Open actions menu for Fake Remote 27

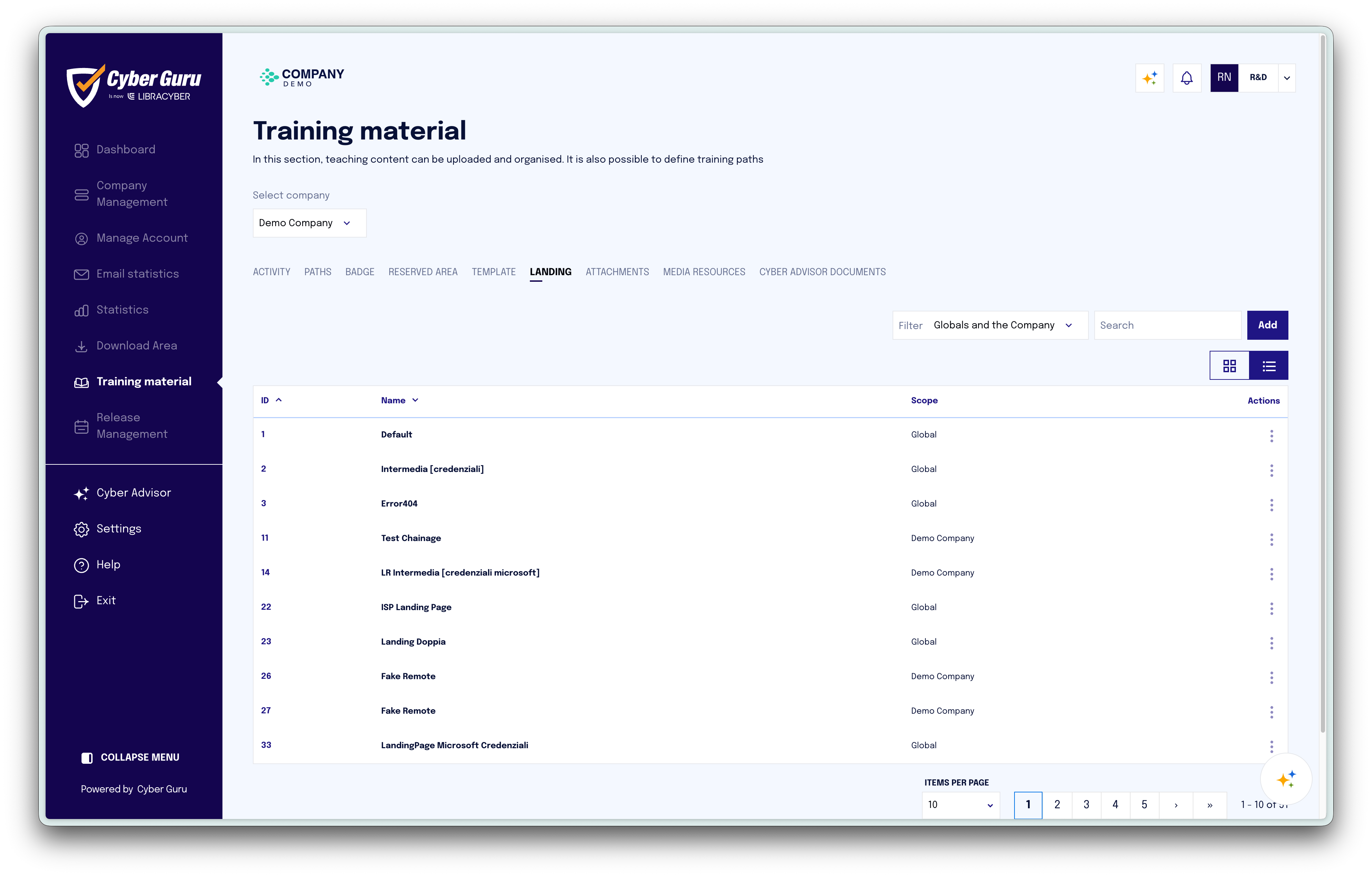tap(1271, 712)
